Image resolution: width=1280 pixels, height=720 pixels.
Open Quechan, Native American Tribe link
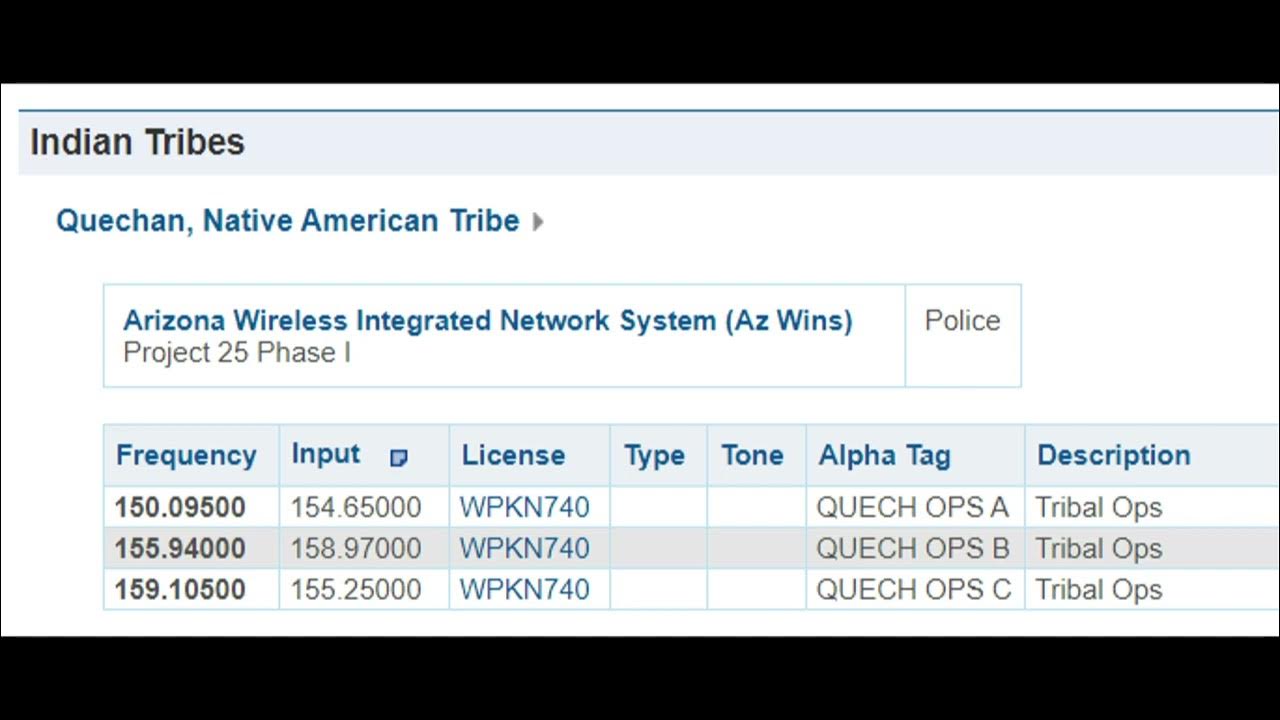tap(287, 220)
